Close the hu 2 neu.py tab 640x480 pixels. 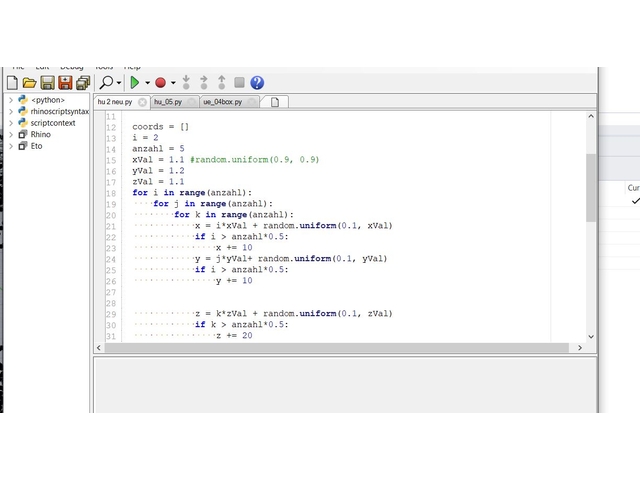pyautogui.click(x=142, y=102)
